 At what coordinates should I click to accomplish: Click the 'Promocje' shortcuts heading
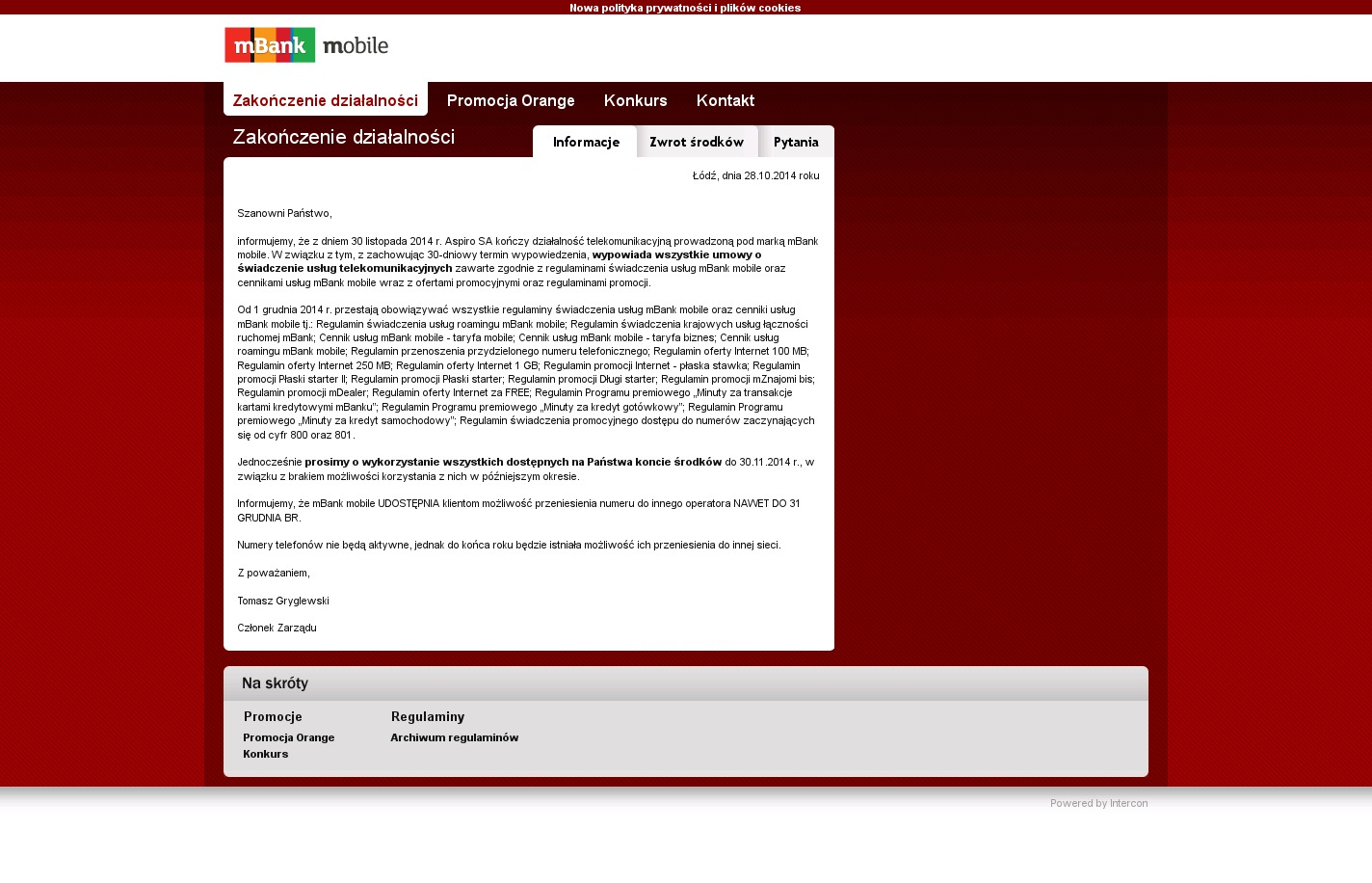click(x=274, y=716)
